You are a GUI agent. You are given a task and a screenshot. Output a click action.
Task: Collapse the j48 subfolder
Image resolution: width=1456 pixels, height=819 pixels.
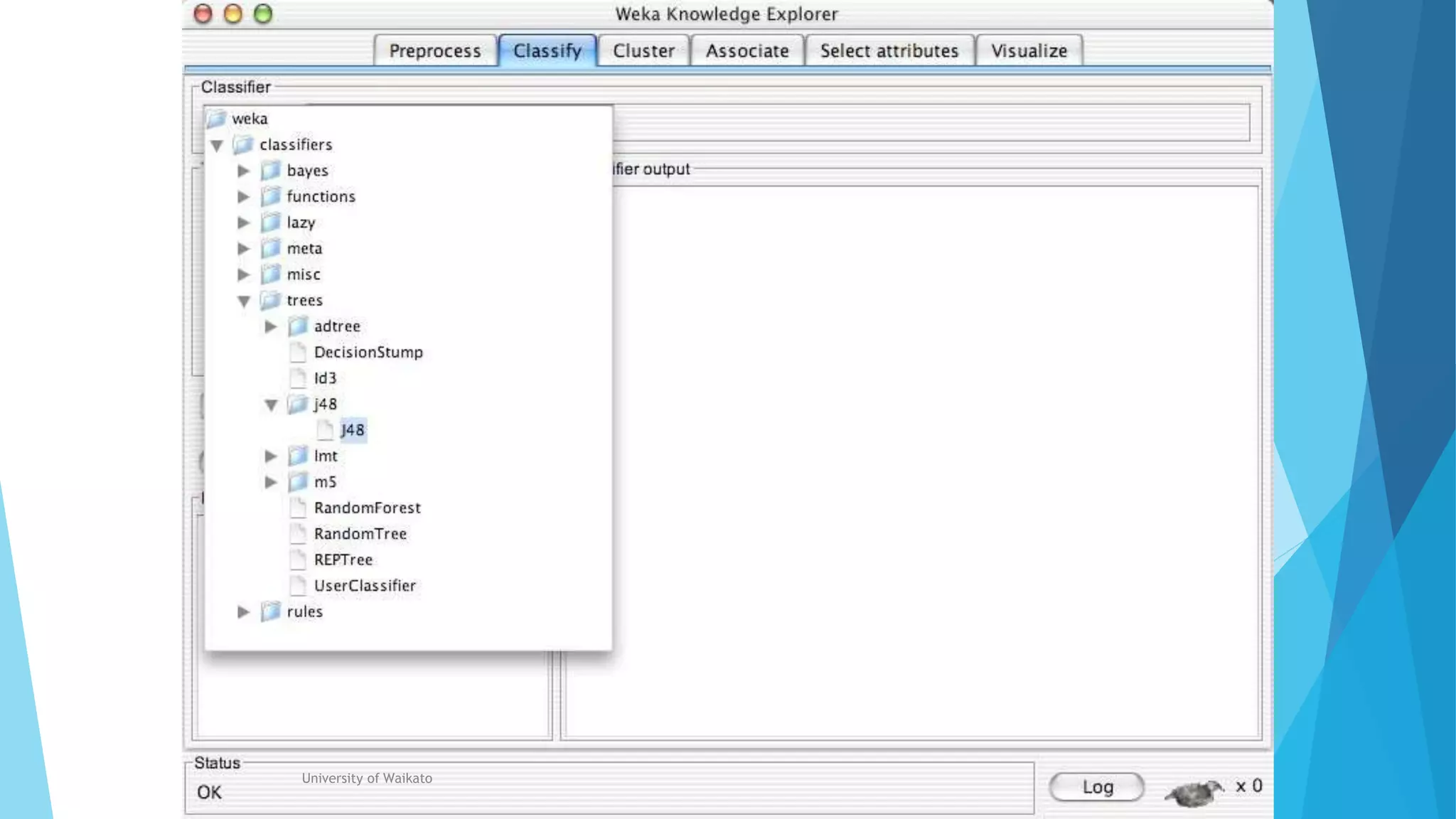(271, 405)
